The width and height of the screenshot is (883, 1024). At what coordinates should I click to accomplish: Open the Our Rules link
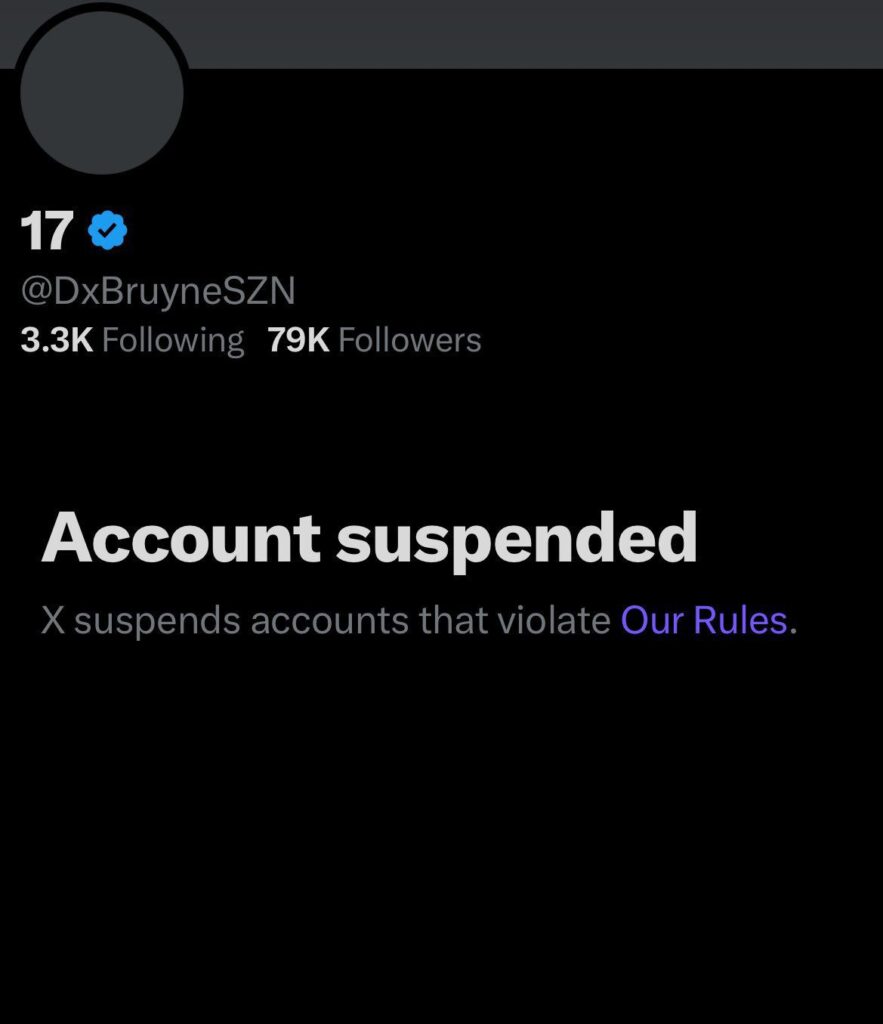coord(705,620)
